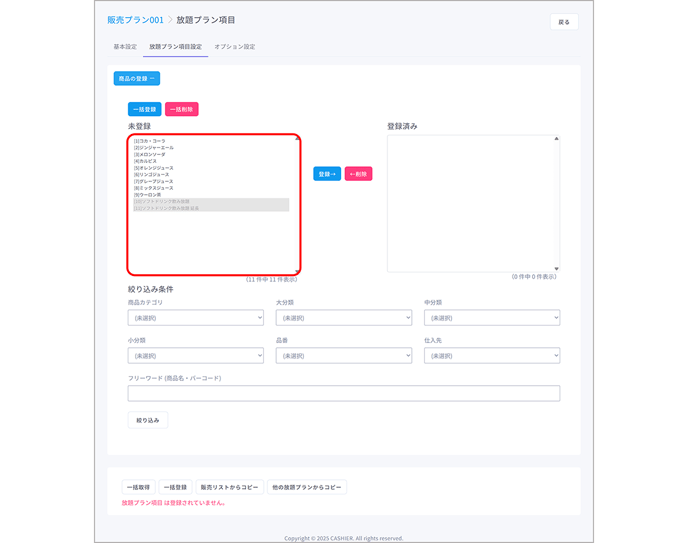Image resolution: width=688 pixels, height=543 pixels.
Task: Open the 販売プラン001 breadcrumb link
Action: 135,20
